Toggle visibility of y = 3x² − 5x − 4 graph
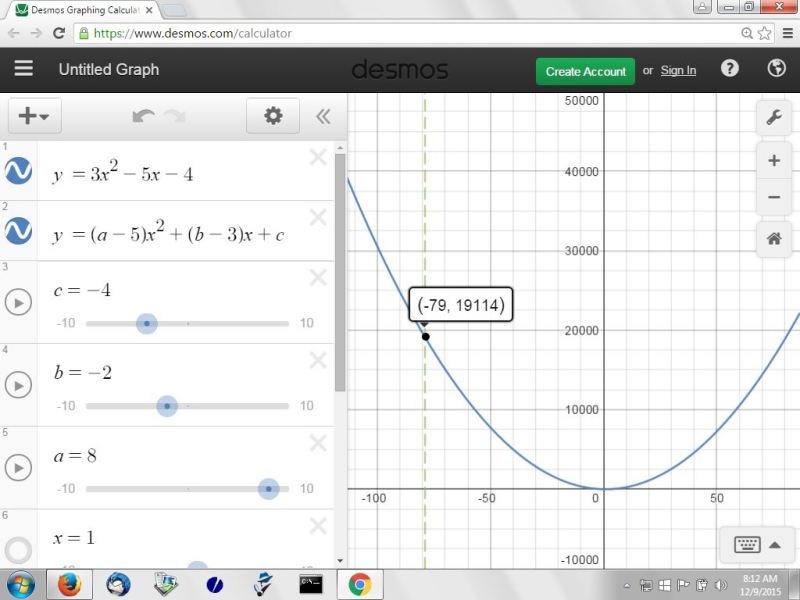Image resolution: width=800 pixels, height=600 pixels. [18, 170]
